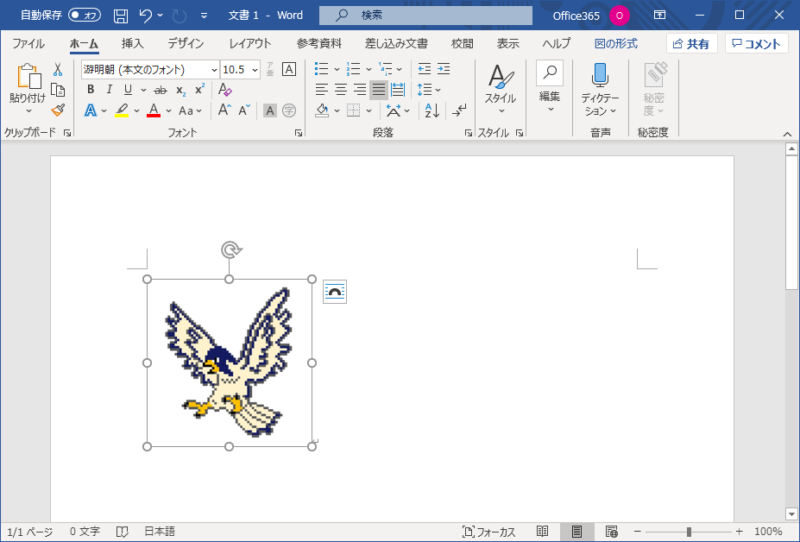Image resolution: width=800 pixels, height=542 pixels.
Task: Click the コメント button
Action: [x=756, y=44]
